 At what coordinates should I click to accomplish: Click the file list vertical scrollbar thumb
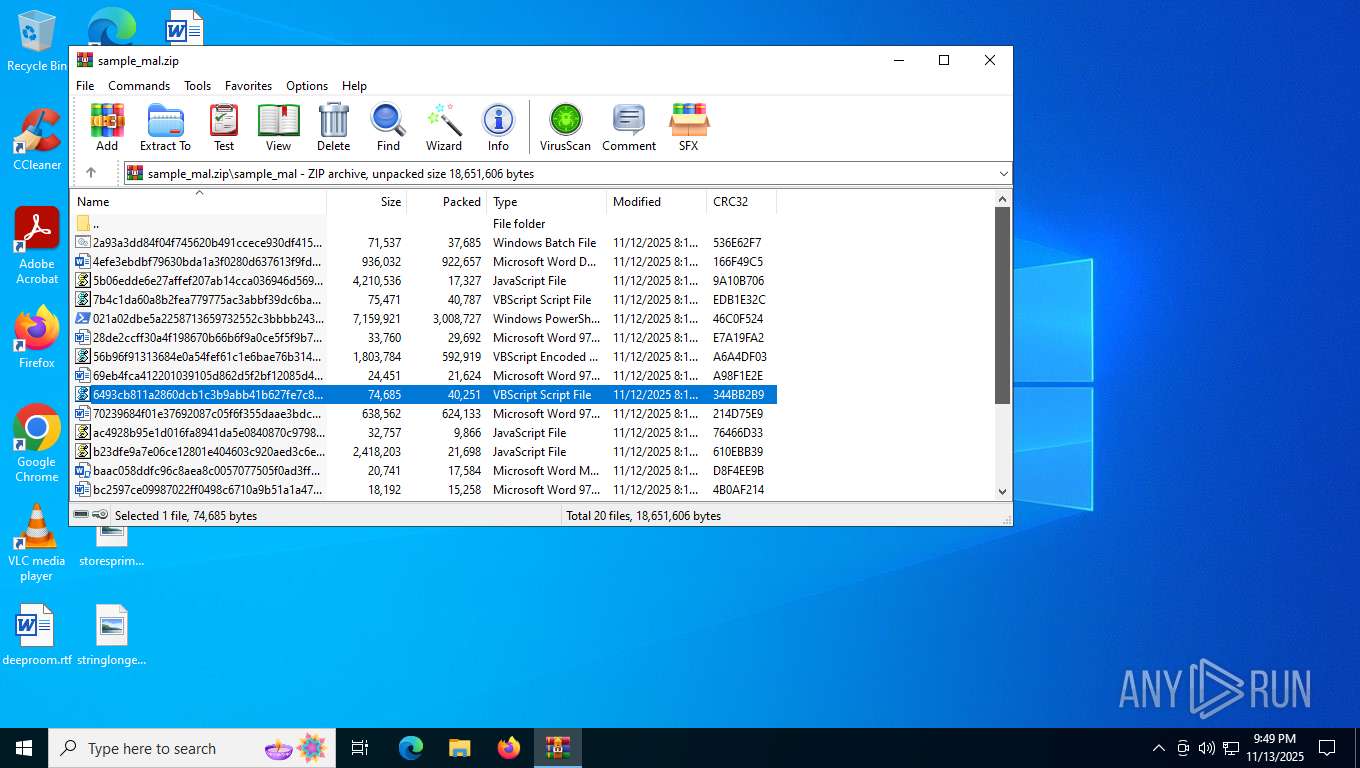pos(1003,306)
